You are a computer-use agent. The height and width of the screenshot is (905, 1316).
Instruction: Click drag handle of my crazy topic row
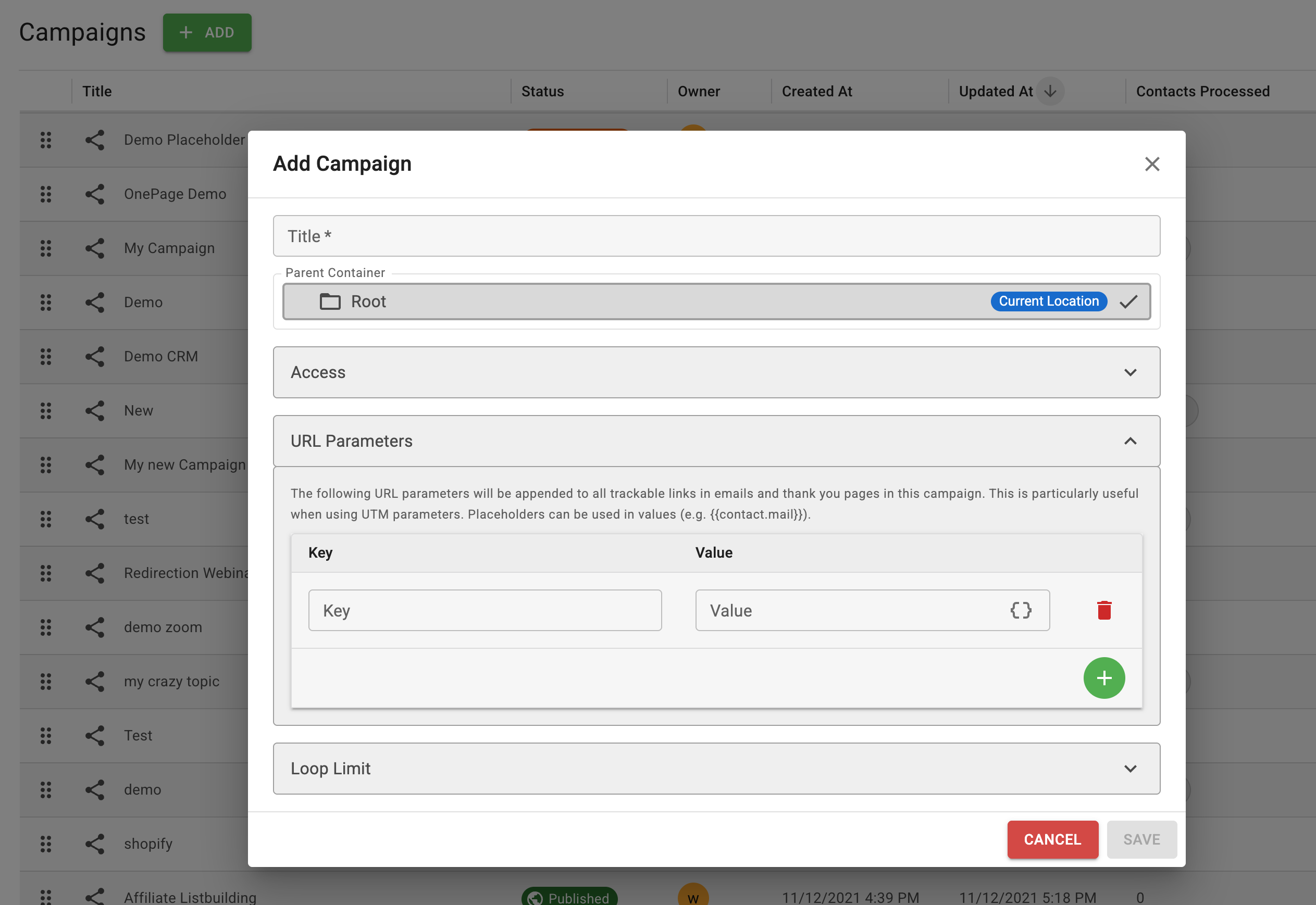coord(46,681)
